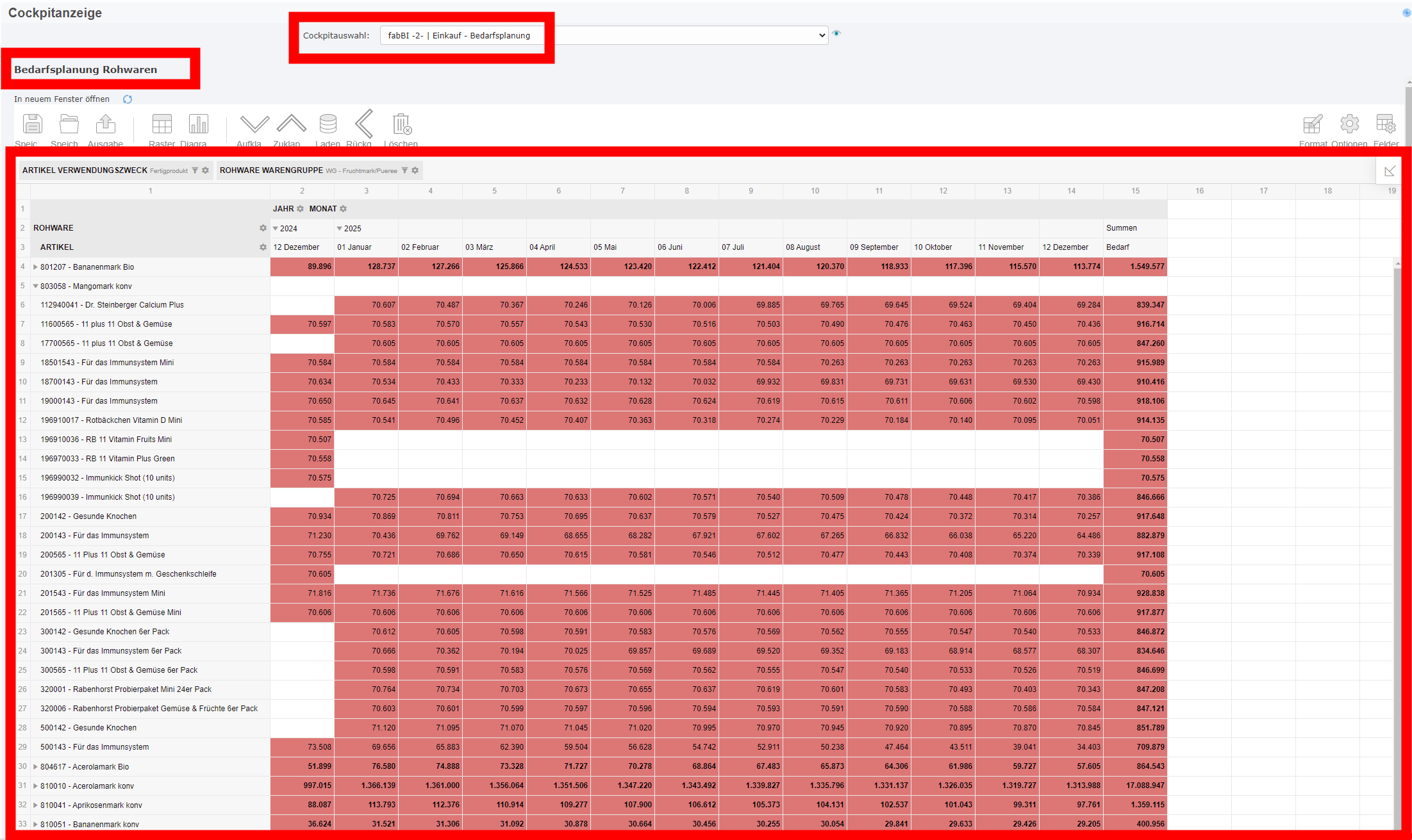Viewport: 1412px width, 840px height.
Task: Open the Diagramm chart view
Action: click(x=198, y=124)
